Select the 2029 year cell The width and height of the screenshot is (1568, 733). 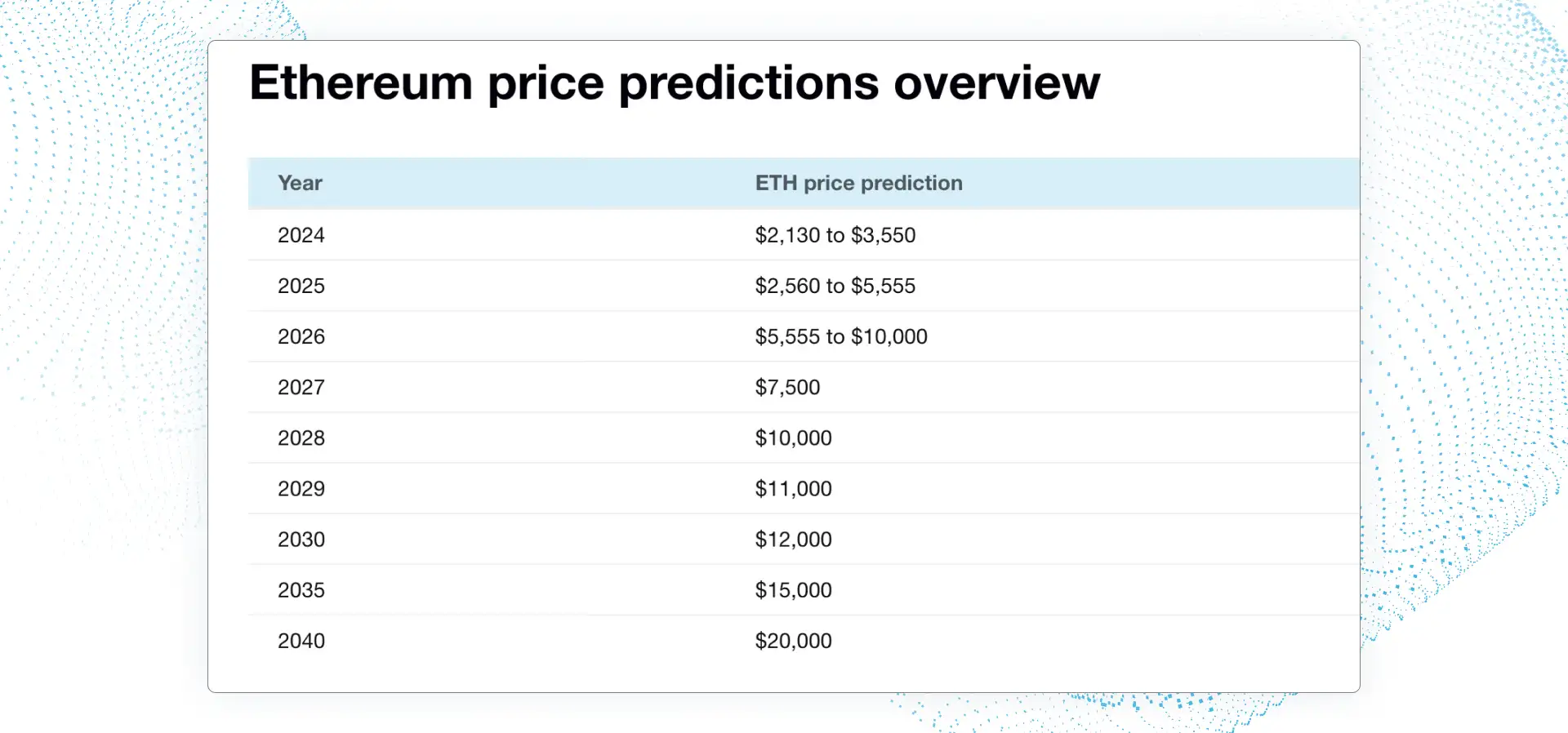pyautogui.click(x=301, y=489)
